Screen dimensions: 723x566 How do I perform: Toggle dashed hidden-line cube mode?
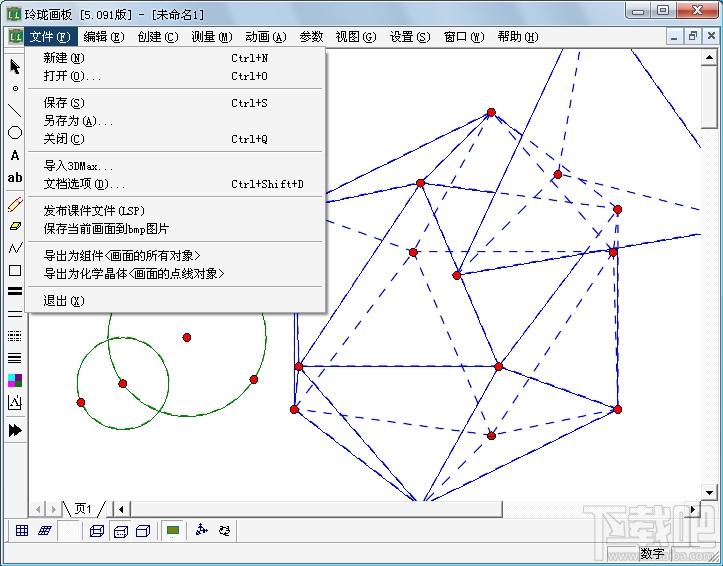coord(120,531)
